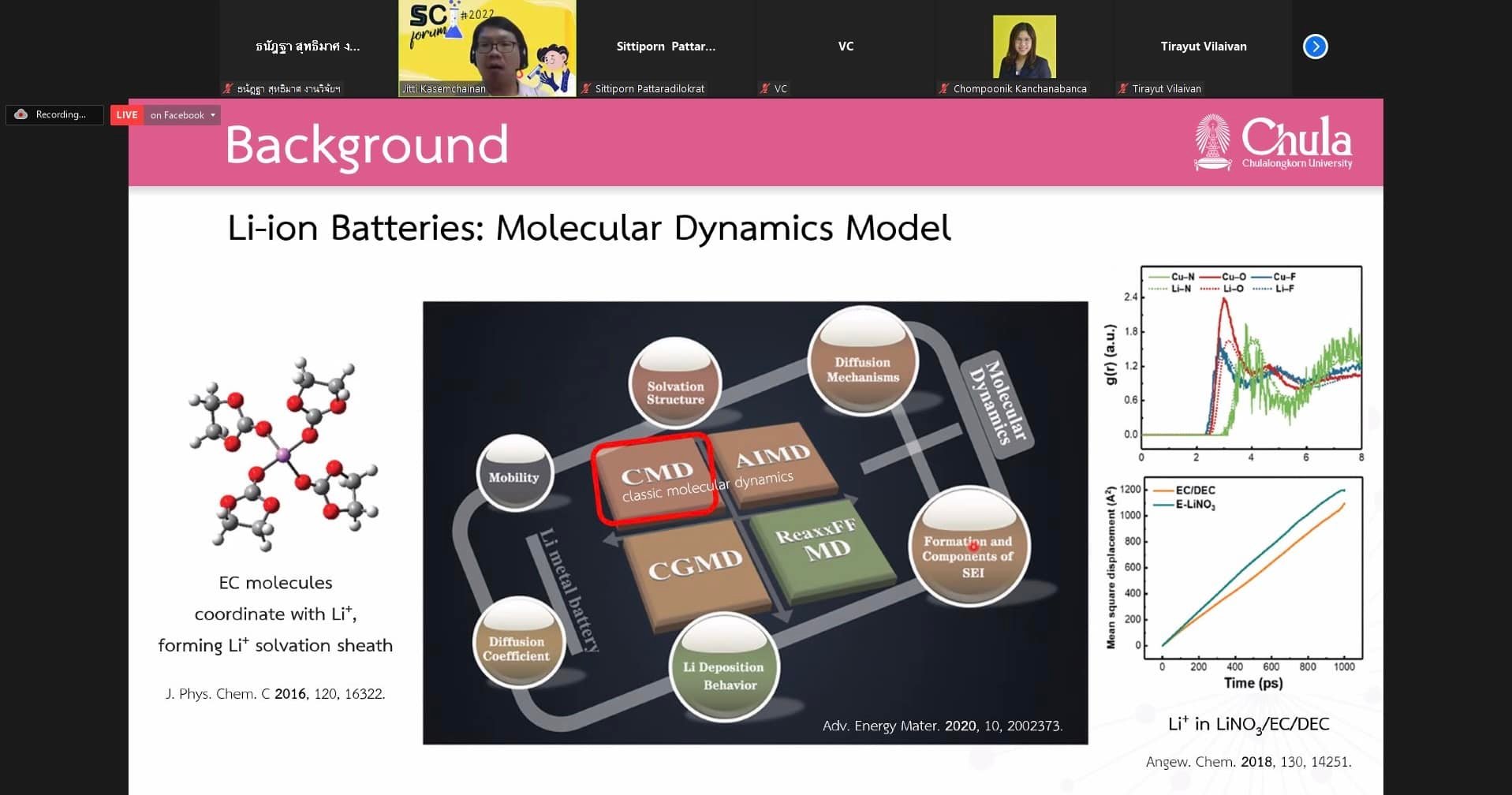Click the 'Time (ps)' axis label
Screen dimensions: 1512x795
1253,683
